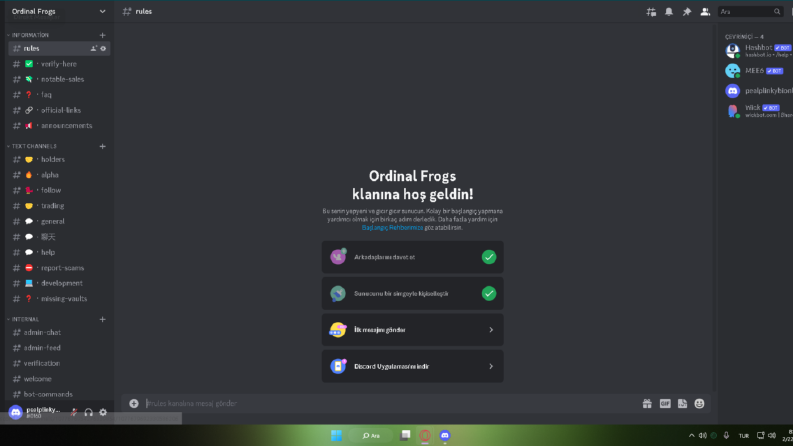Click the rules message input field
Screen dimensions: 793x446
point(389,404)
